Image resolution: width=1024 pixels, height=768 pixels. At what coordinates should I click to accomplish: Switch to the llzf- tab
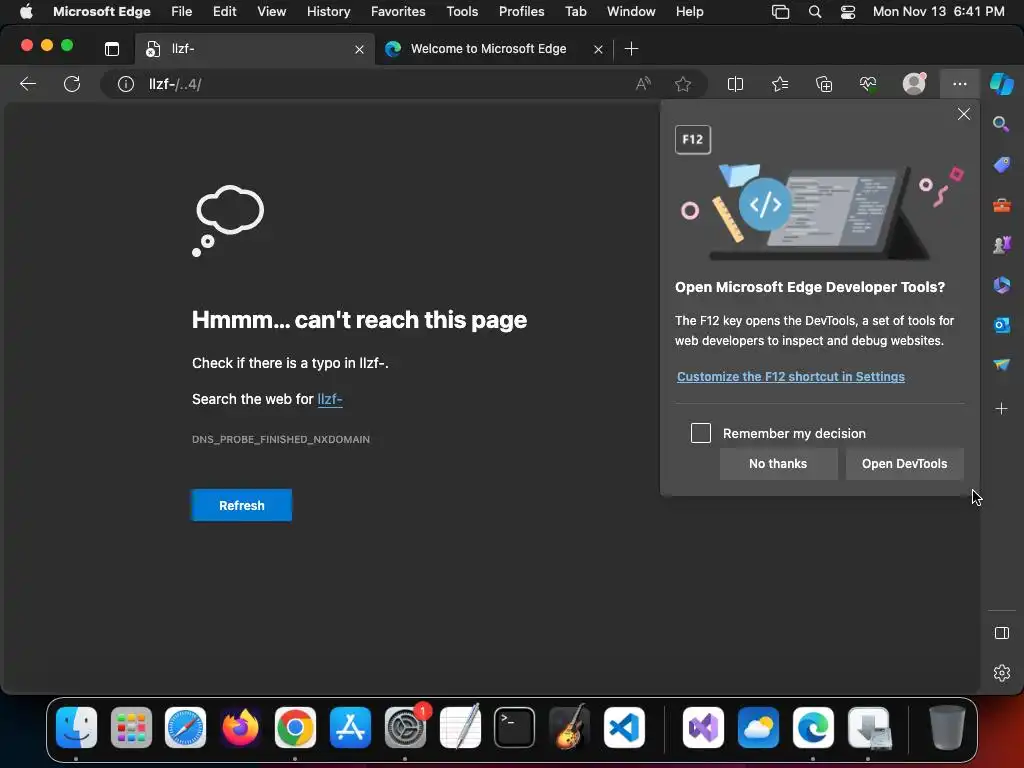coord(255,48)
